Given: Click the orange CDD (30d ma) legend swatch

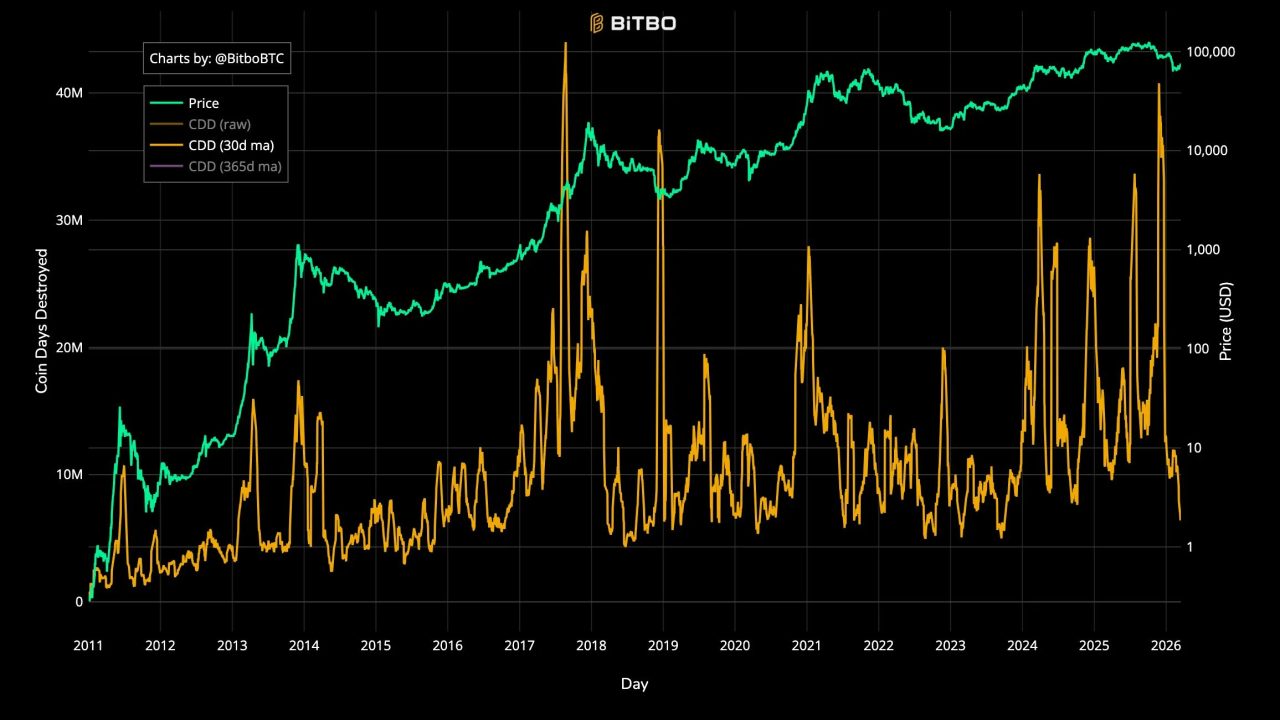Looking at the screenshot, I should (x=166, y=145).
